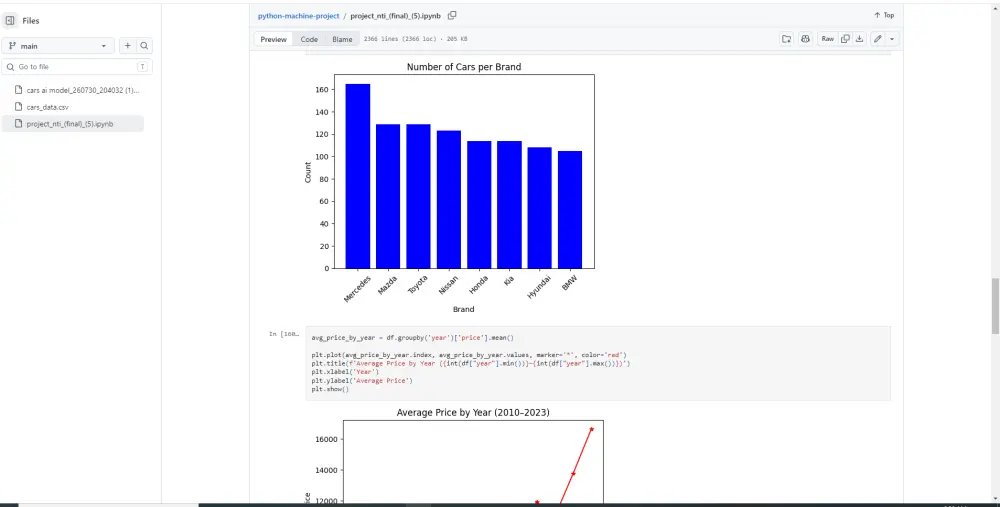View the Raw file contents

point(827,39)
